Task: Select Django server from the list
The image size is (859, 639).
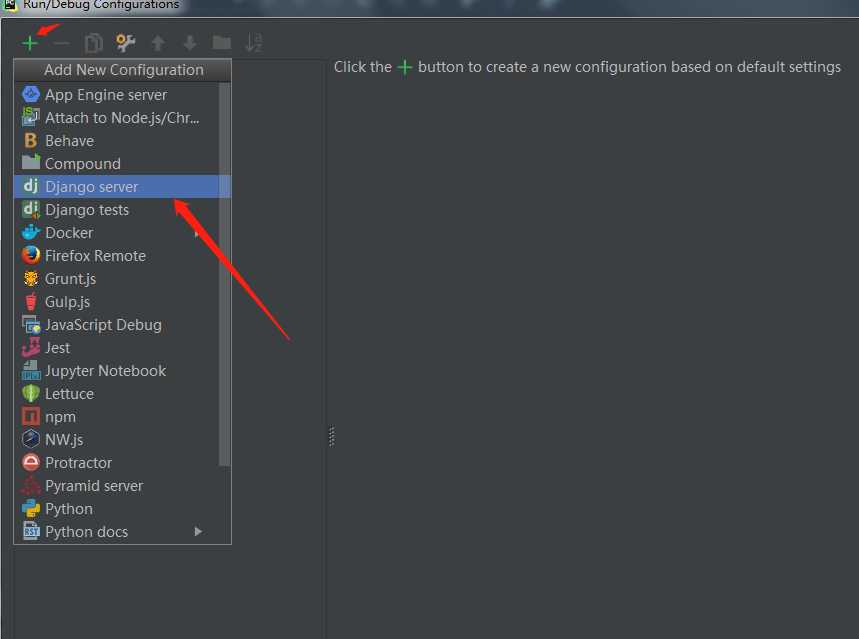Action: click(x=122, y=186)
